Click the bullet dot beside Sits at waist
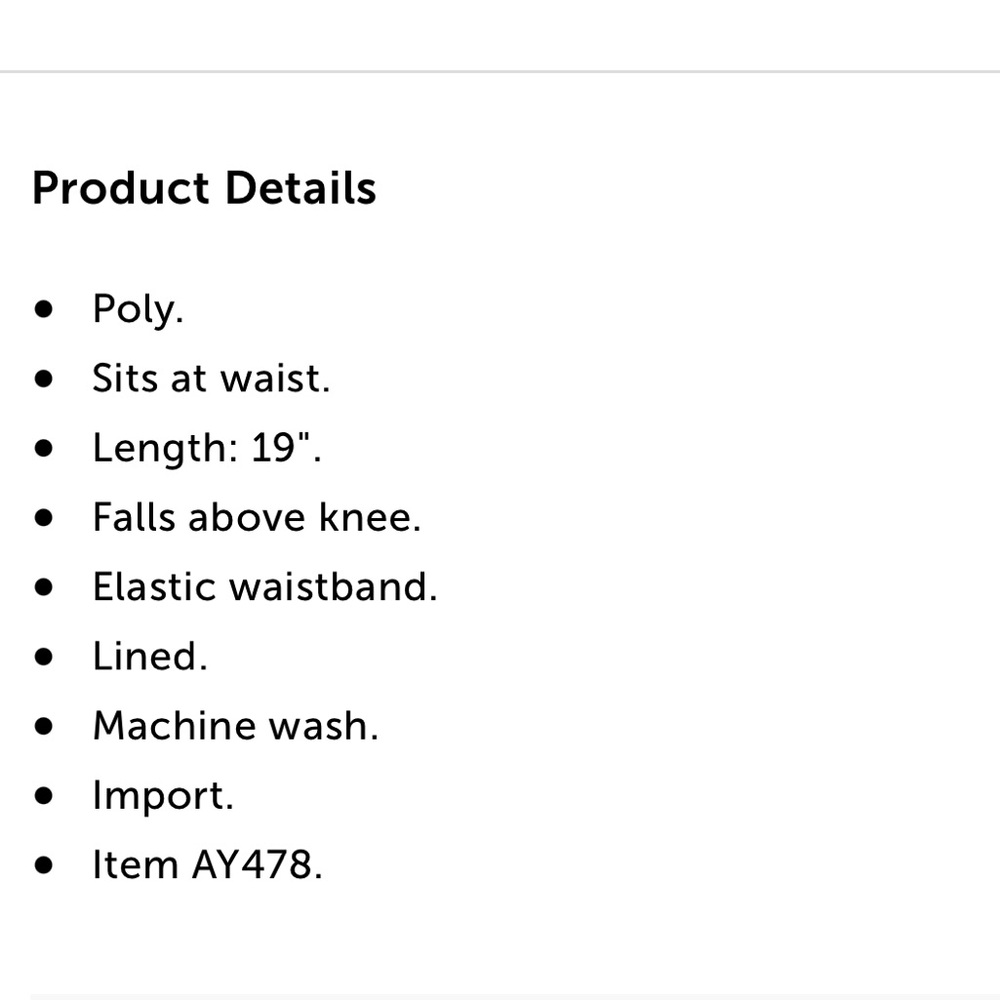The image size is (1000, 1000). 43,379
